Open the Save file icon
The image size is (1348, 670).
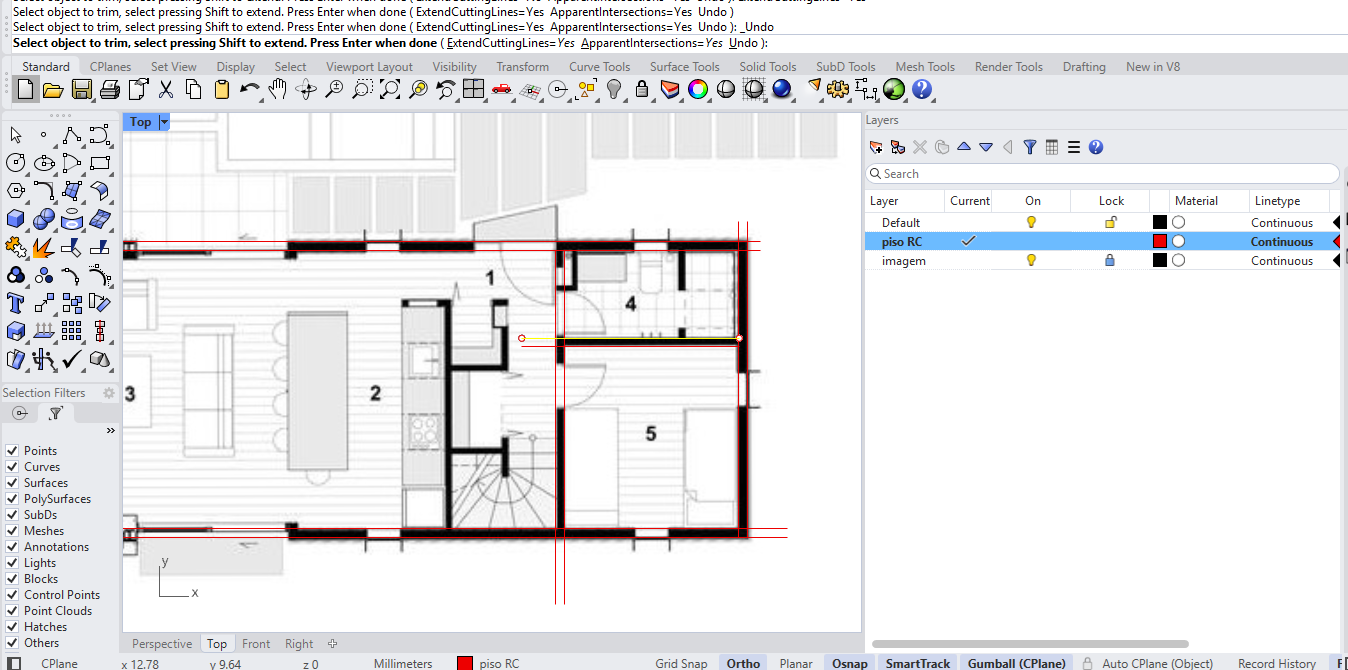click(82, 90)
